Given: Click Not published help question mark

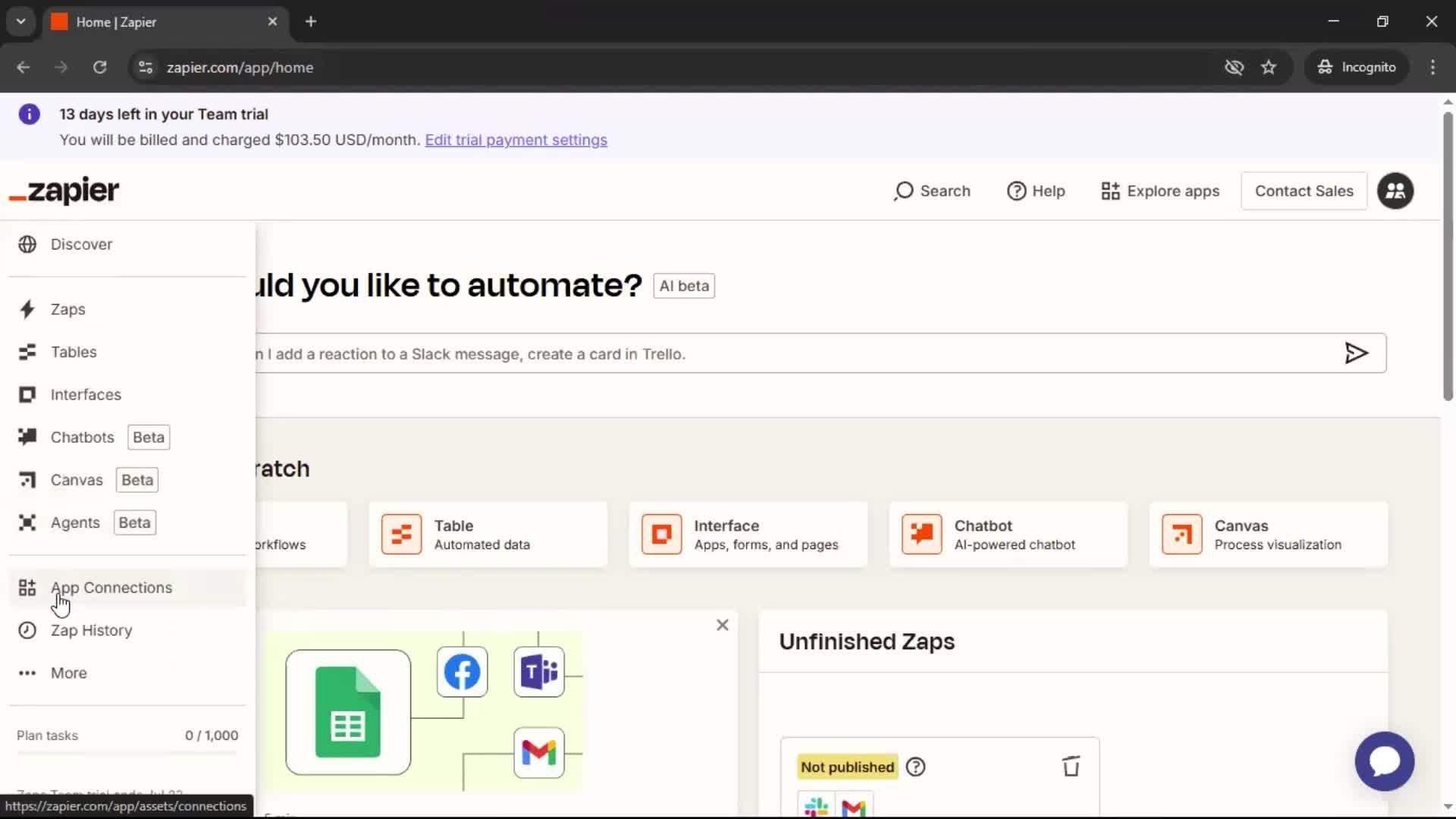Looking at the screenshot, I should [x=915, y=767].
